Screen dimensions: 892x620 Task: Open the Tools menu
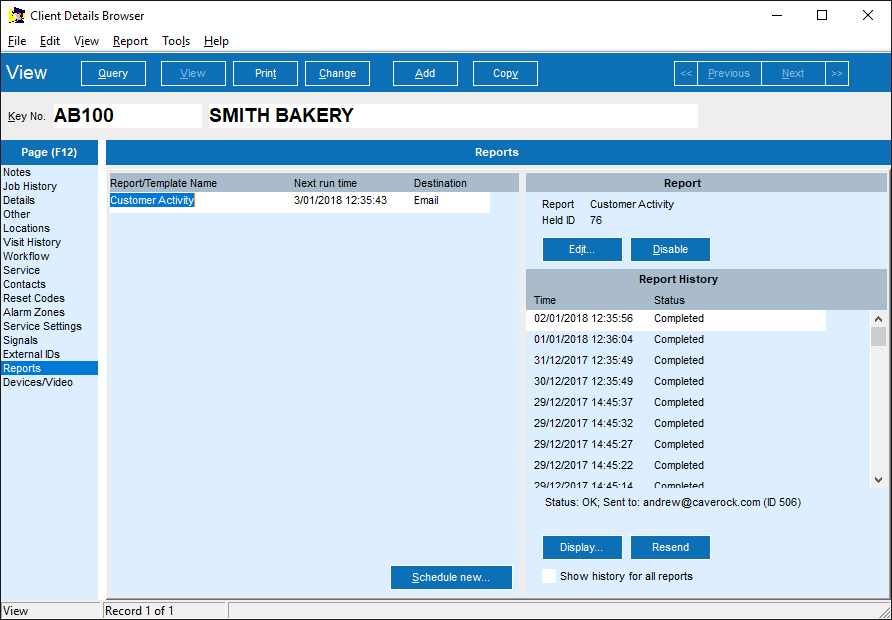pyautogui.click(x=176, y=41)
